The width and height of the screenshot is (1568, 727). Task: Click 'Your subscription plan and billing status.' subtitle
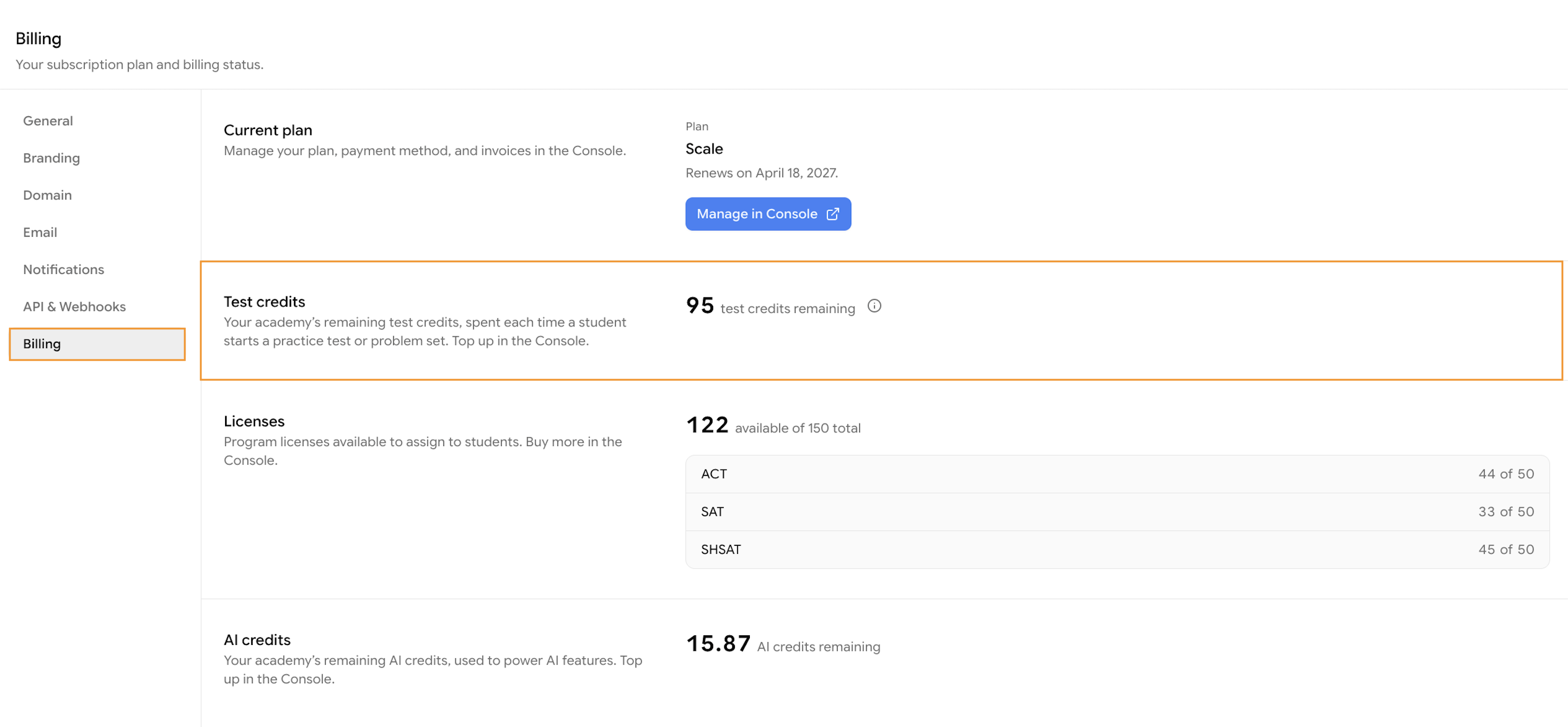[x=139, y=64]
